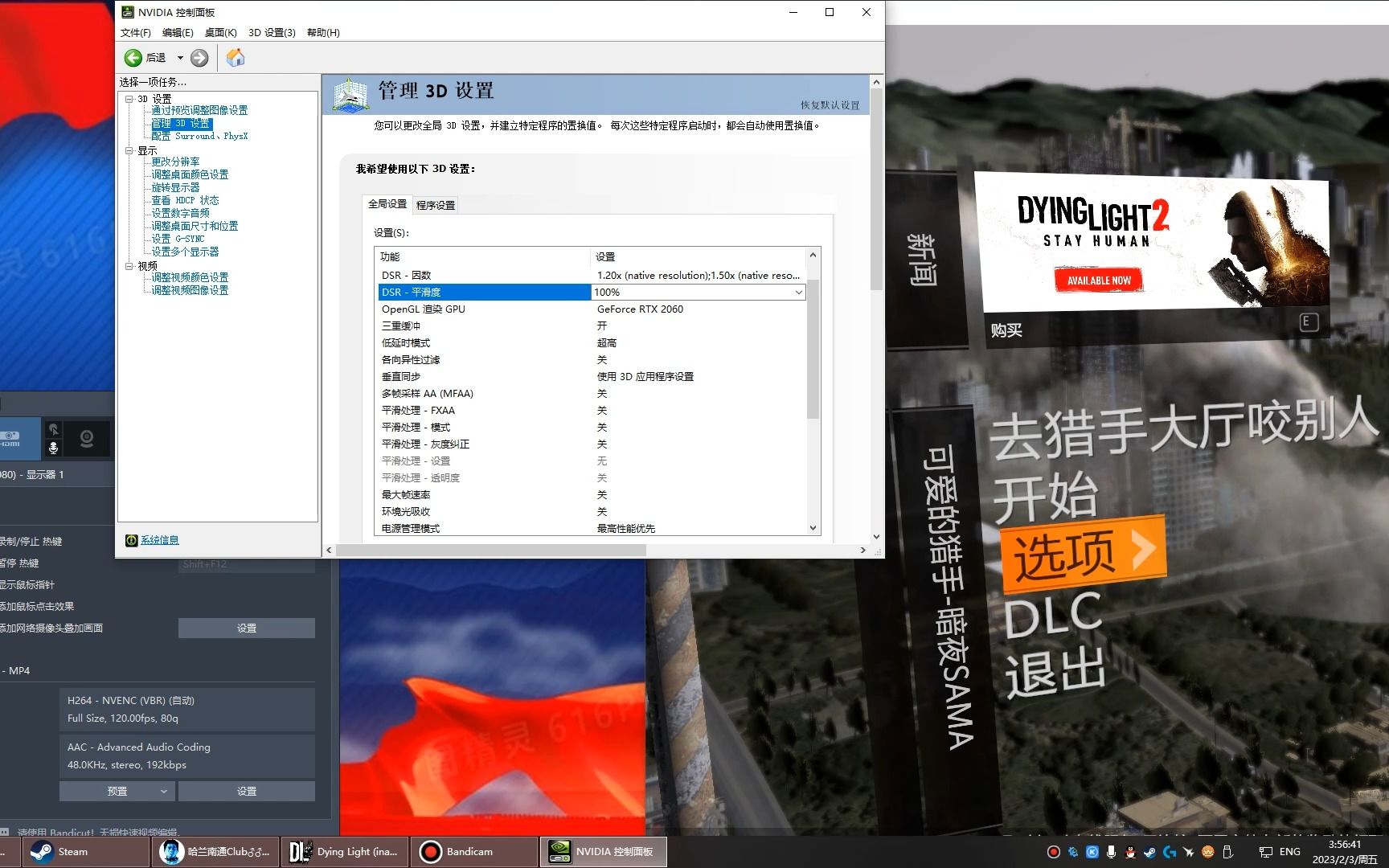Open the 哈兰南通Club taskbar window
The height and width of the screenshot is (868, 1389).
click(215, 852)
